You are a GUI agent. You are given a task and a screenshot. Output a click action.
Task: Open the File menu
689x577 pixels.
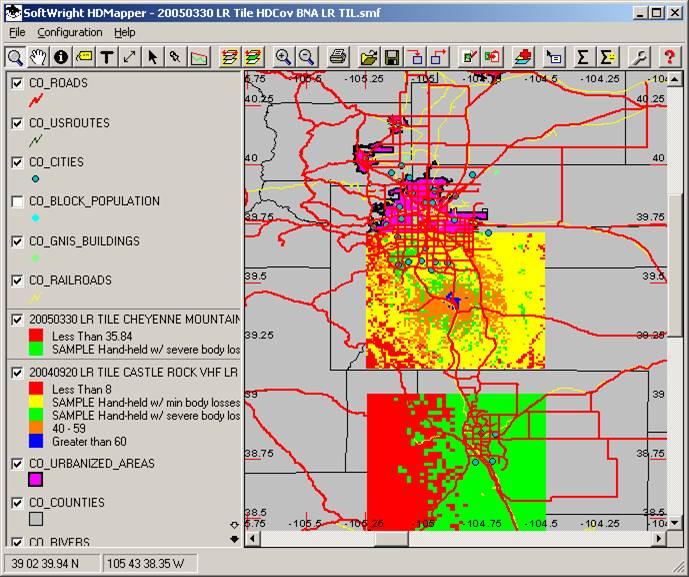[x=17, y=33]
